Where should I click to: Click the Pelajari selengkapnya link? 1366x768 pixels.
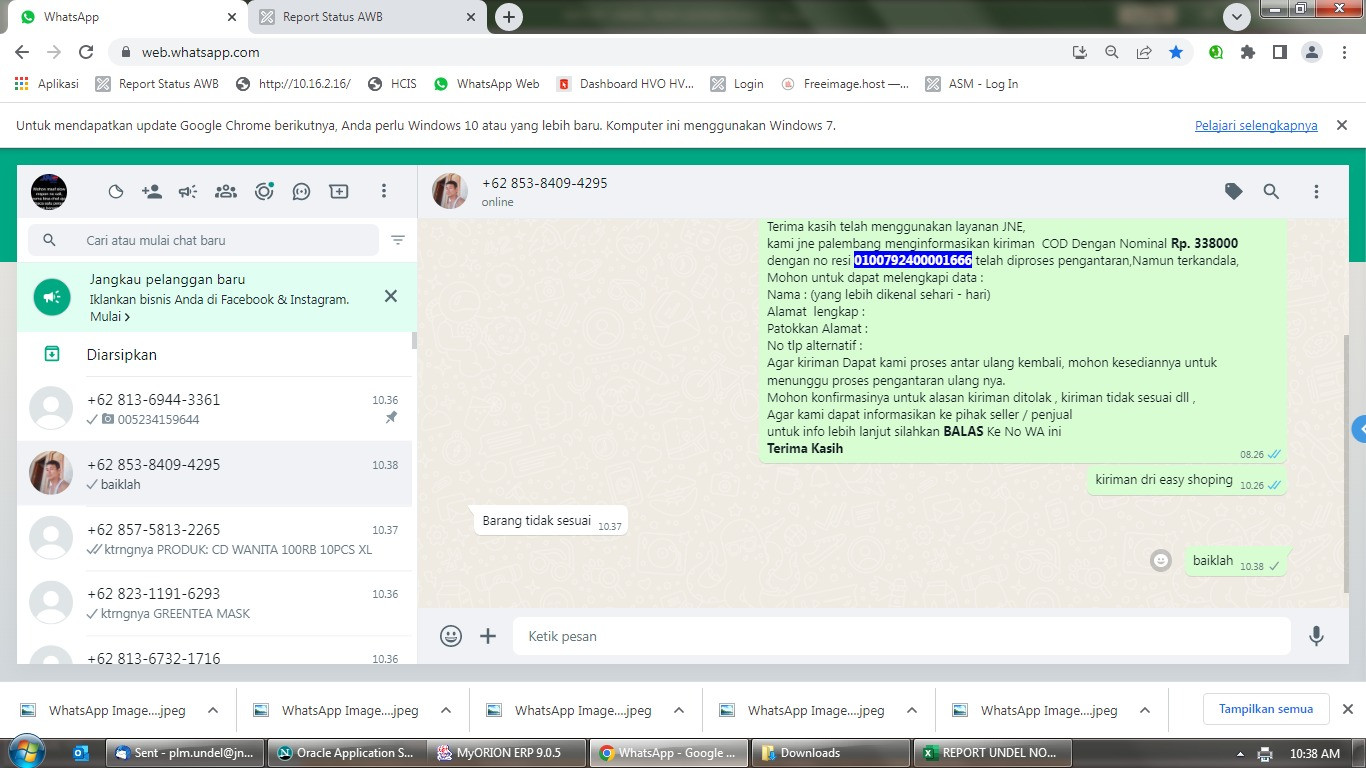click(x=1256, y=125)
